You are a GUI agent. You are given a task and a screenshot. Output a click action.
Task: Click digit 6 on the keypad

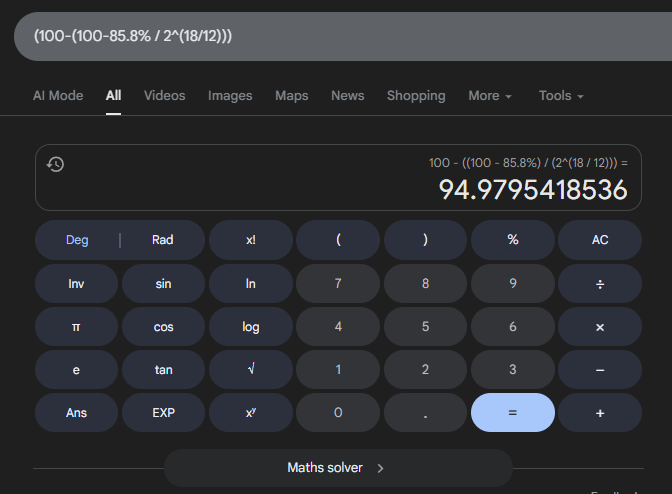click(x=513, y=327)
